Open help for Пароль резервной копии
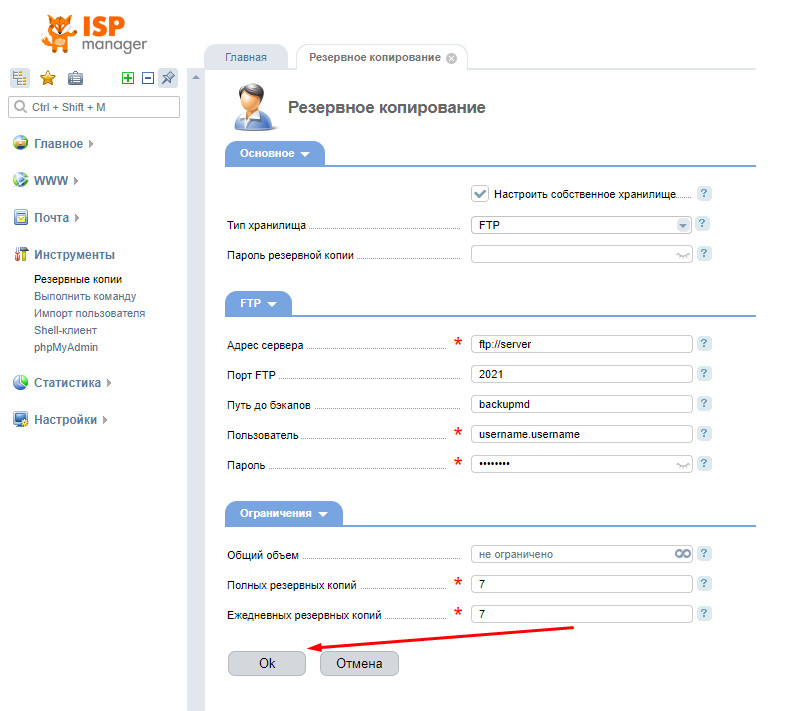This screenshot has height=711, width=792. 704,253
